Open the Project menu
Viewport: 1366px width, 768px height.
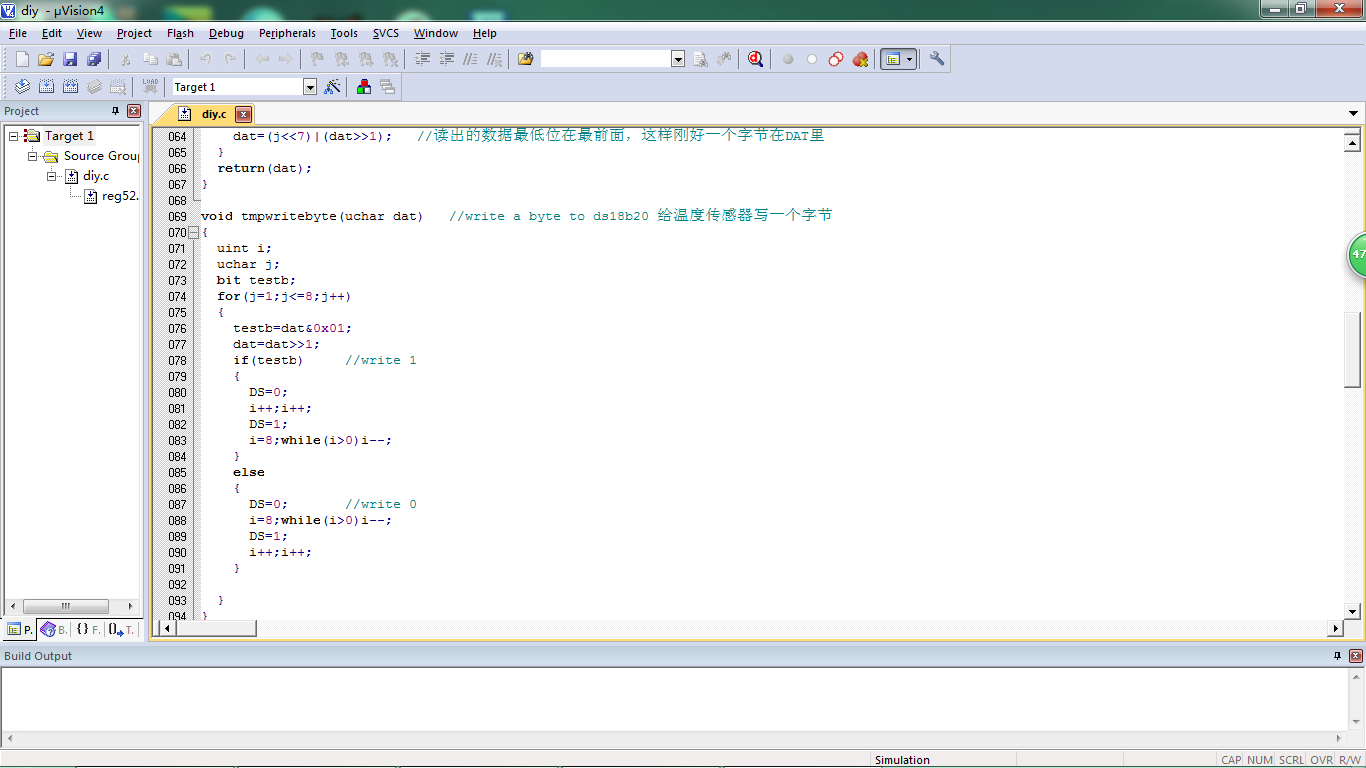point(134,33)
